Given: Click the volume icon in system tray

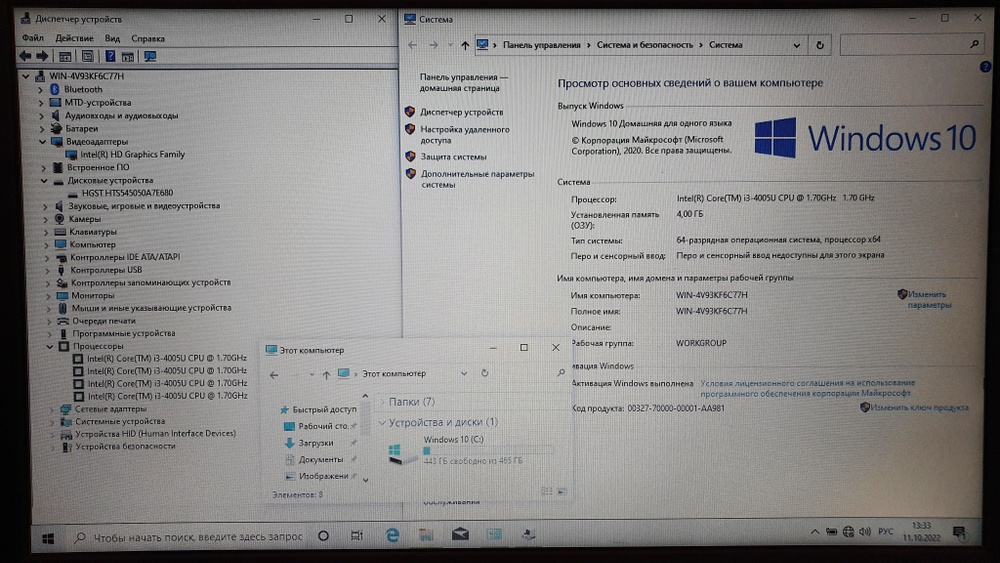Looking at the screenshot, I should tap(865, 532).
